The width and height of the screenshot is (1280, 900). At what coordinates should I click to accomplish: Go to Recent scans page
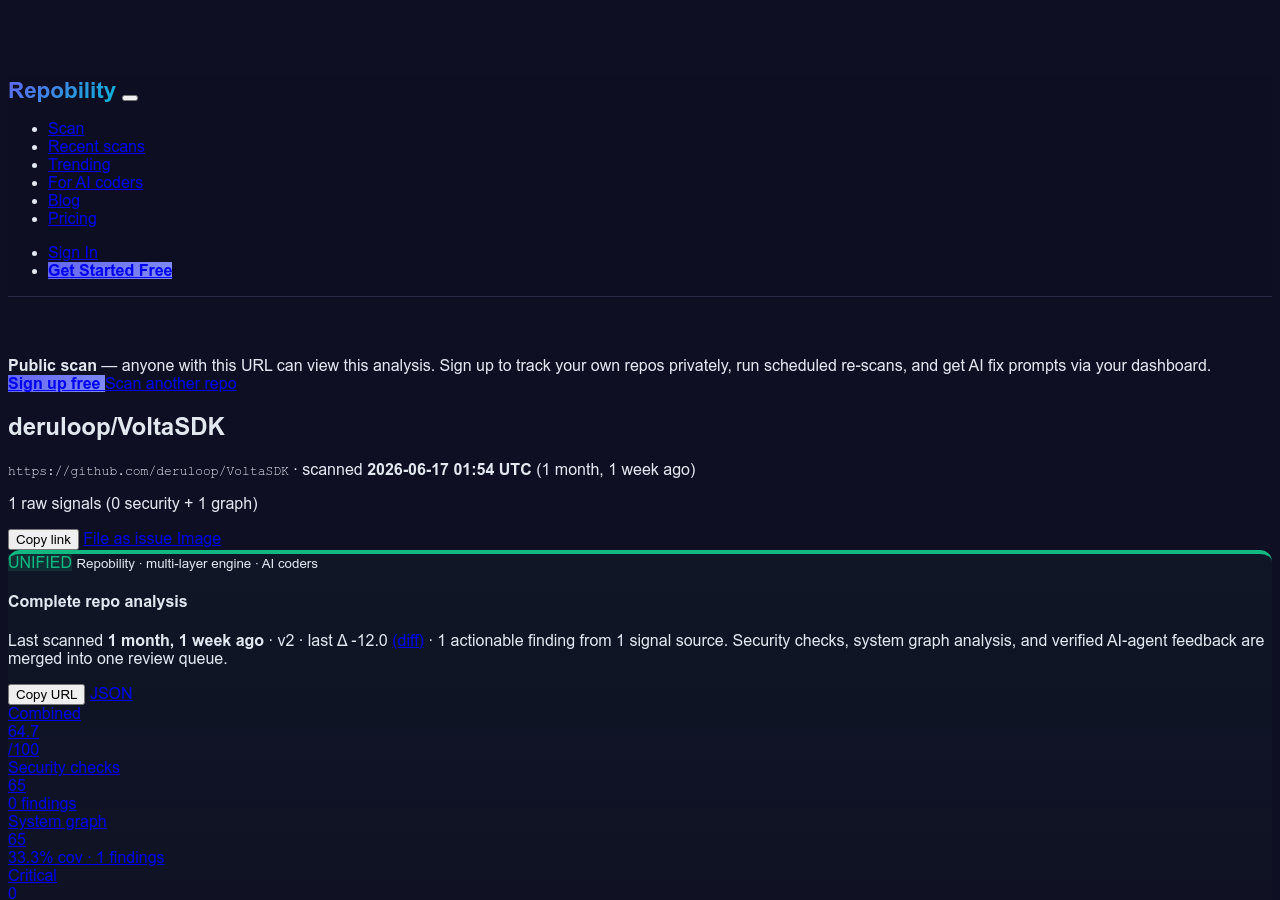tap(96, 146)
